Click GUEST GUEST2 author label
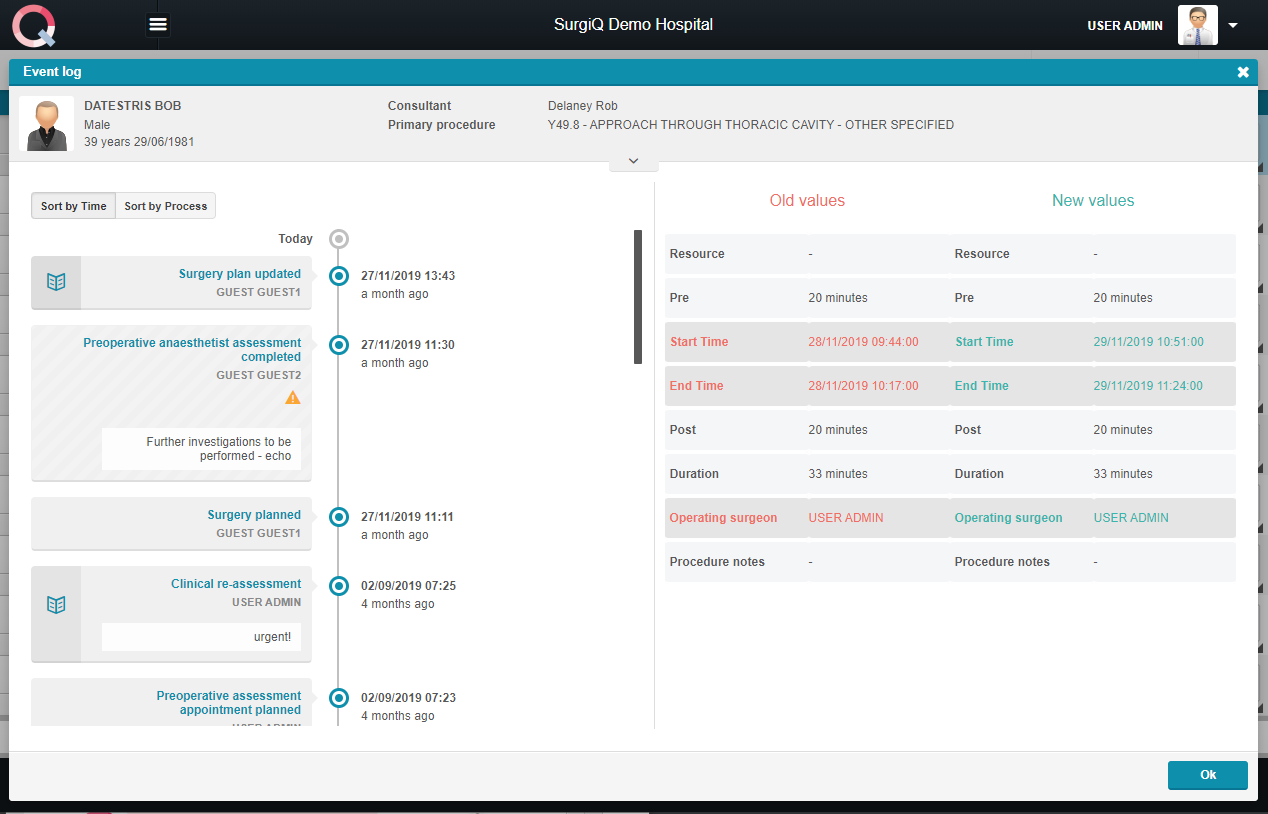Image resolution: width=1268 pixels, height=814 pixels. coord(258,376)
